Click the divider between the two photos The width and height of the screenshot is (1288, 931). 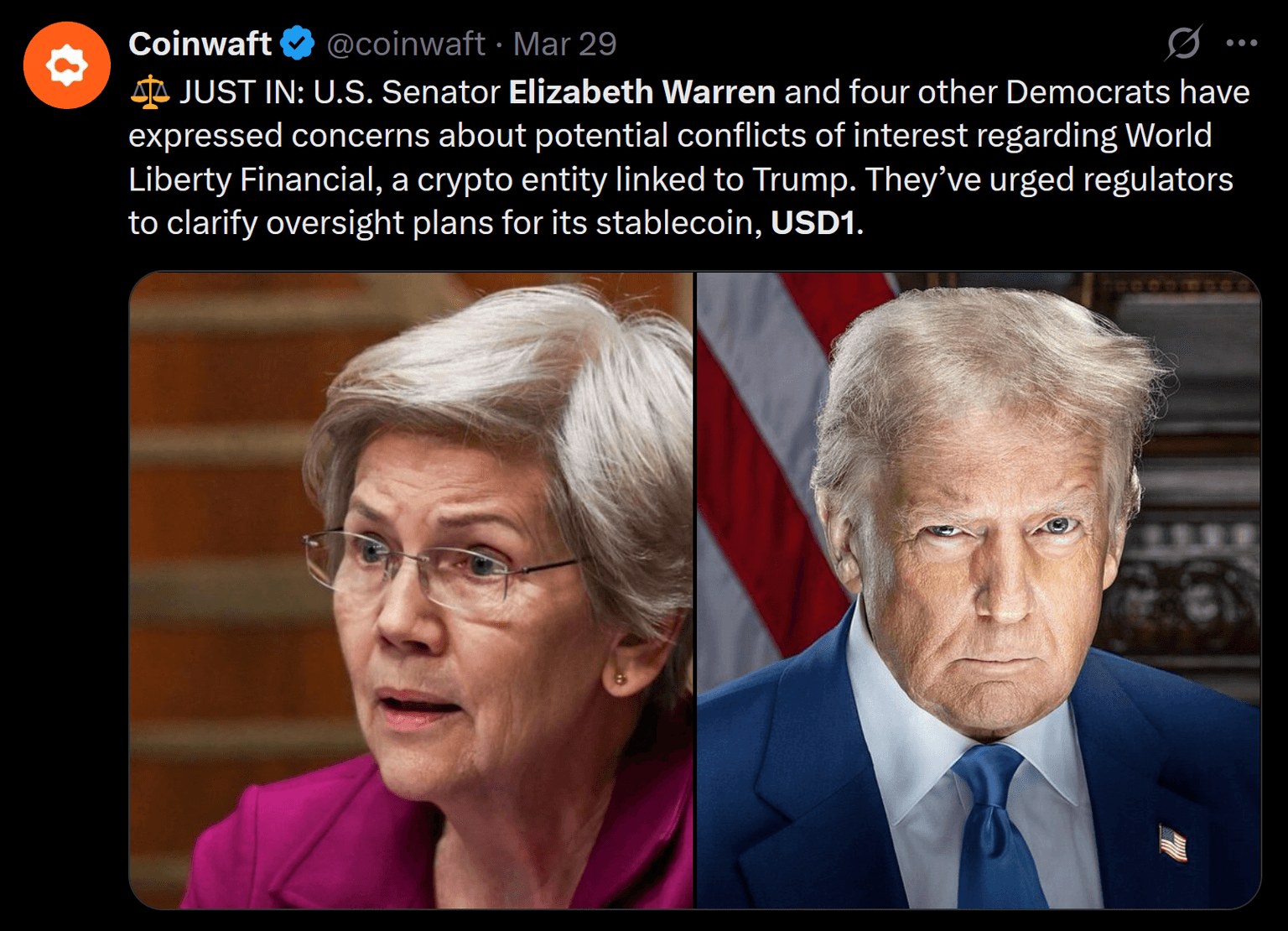pyautogui.click(x=695, y=590)
